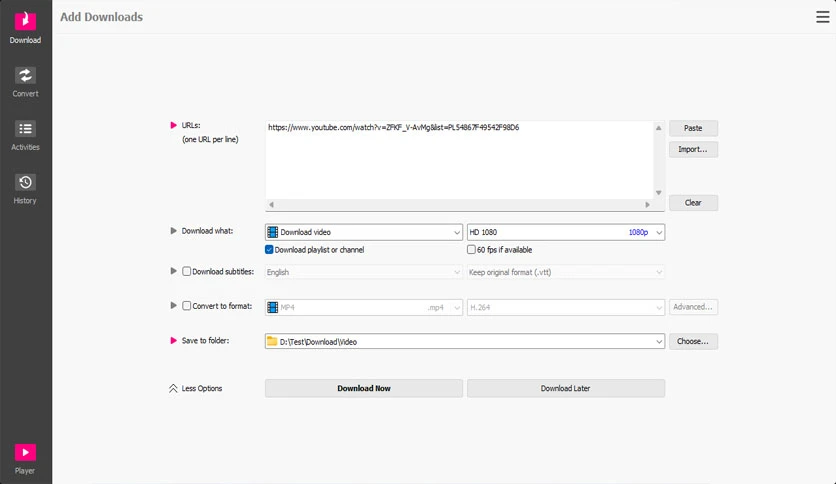Open the hamburger menu at top right

[822, 17]
